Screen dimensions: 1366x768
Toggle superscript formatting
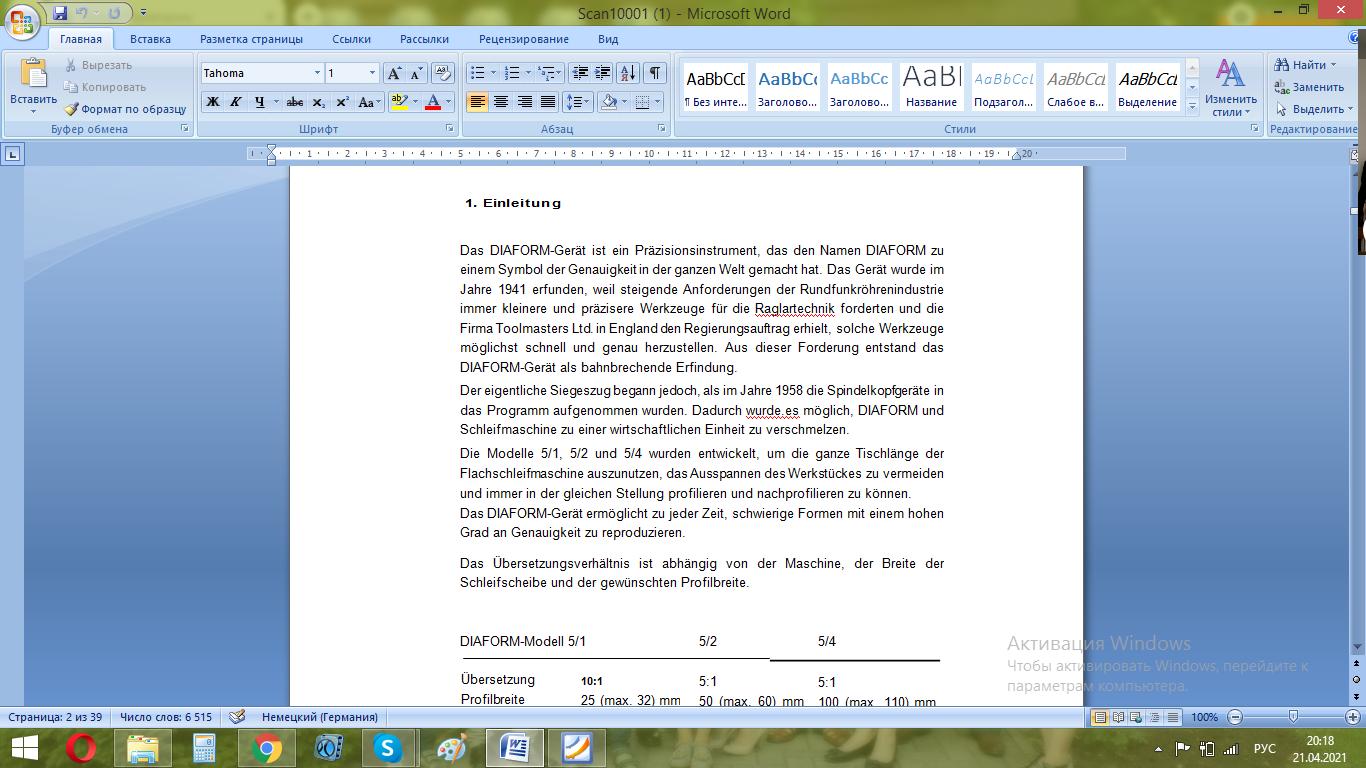[342, 102]
